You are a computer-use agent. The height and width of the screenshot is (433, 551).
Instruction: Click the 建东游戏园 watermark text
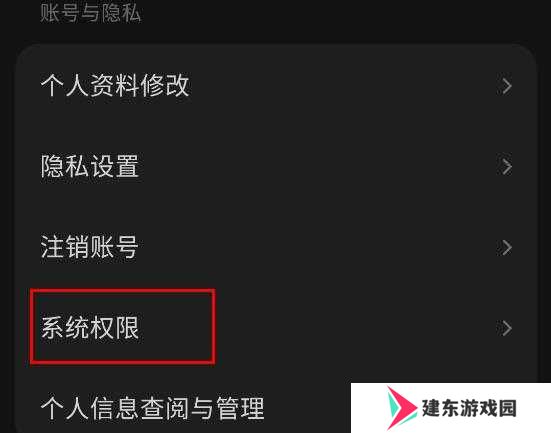tap(469, 408)
